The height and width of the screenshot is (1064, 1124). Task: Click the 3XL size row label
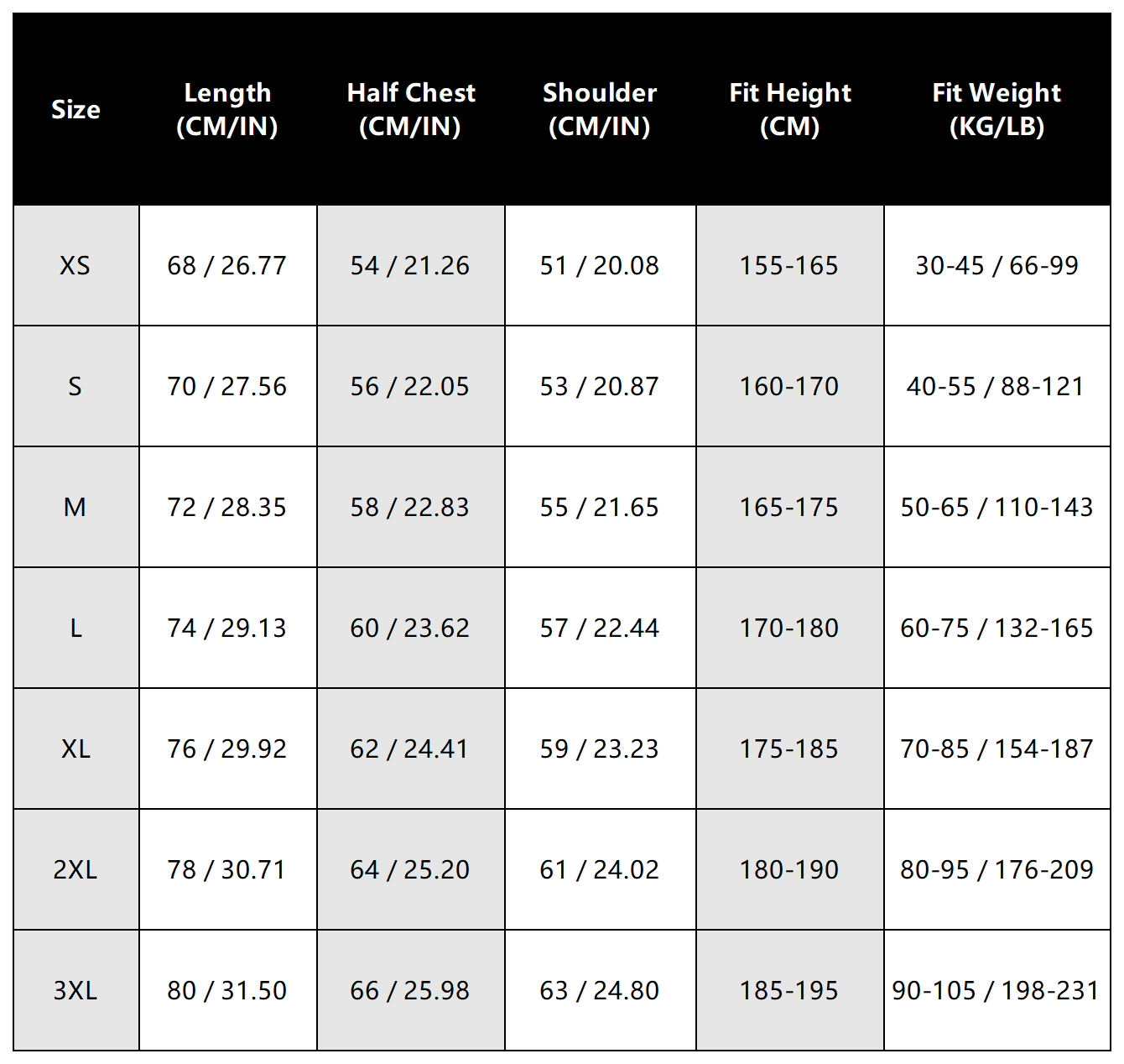[75, 991]
